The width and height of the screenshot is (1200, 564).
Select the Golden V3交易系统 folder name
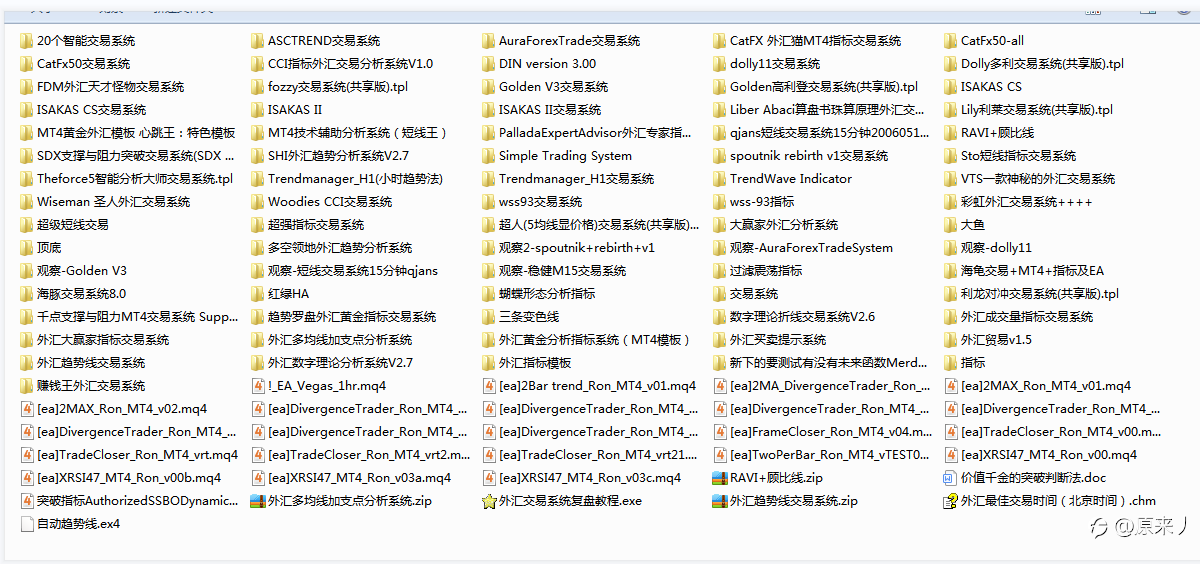pos(555,87)
